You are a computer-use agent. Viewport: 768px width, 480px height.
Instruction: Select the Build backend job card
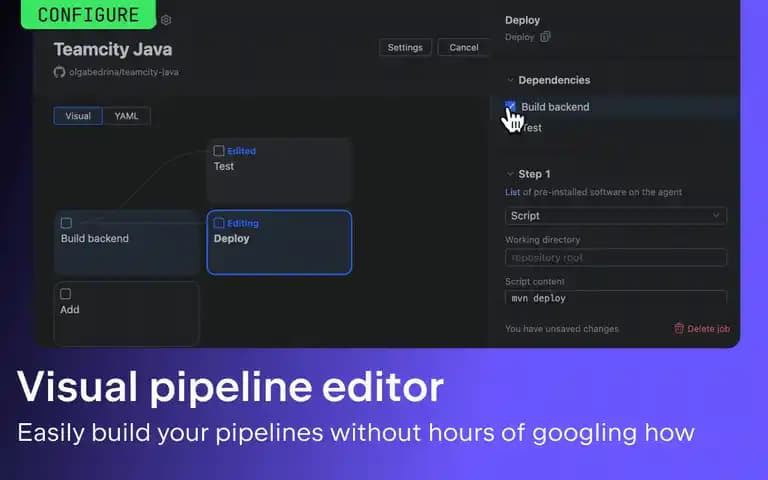pos(127,242)
